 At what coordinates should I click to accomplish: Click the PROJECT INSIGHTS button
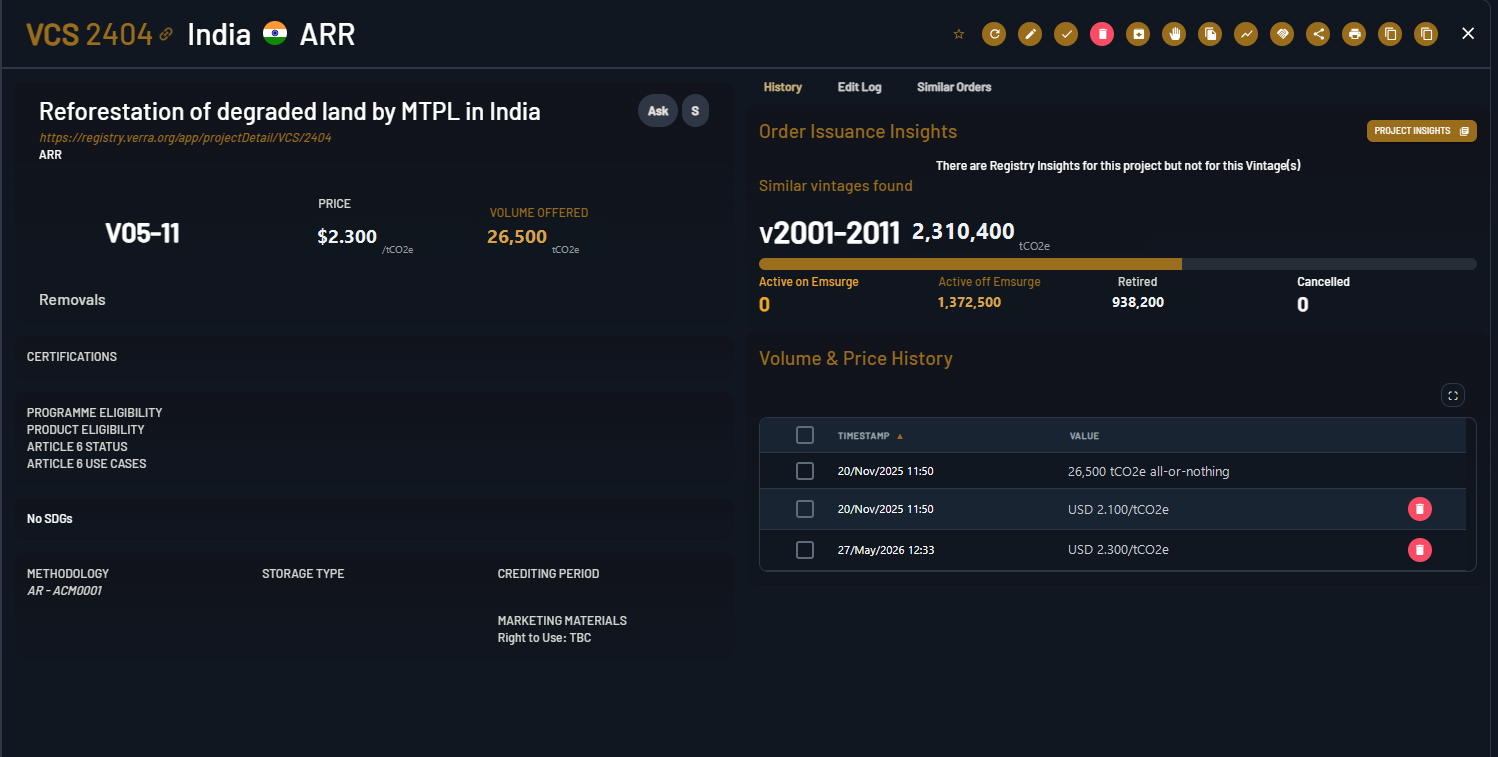[1421, 131]
